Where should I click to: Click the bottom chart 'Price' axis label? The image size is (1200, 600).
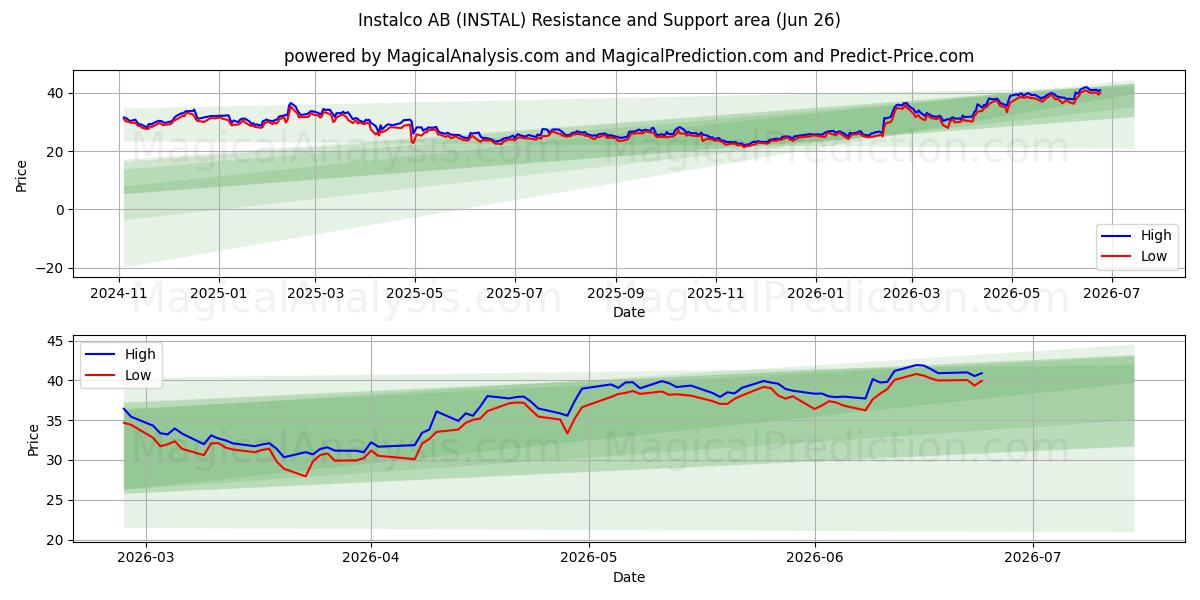click(x=34, y=440)
